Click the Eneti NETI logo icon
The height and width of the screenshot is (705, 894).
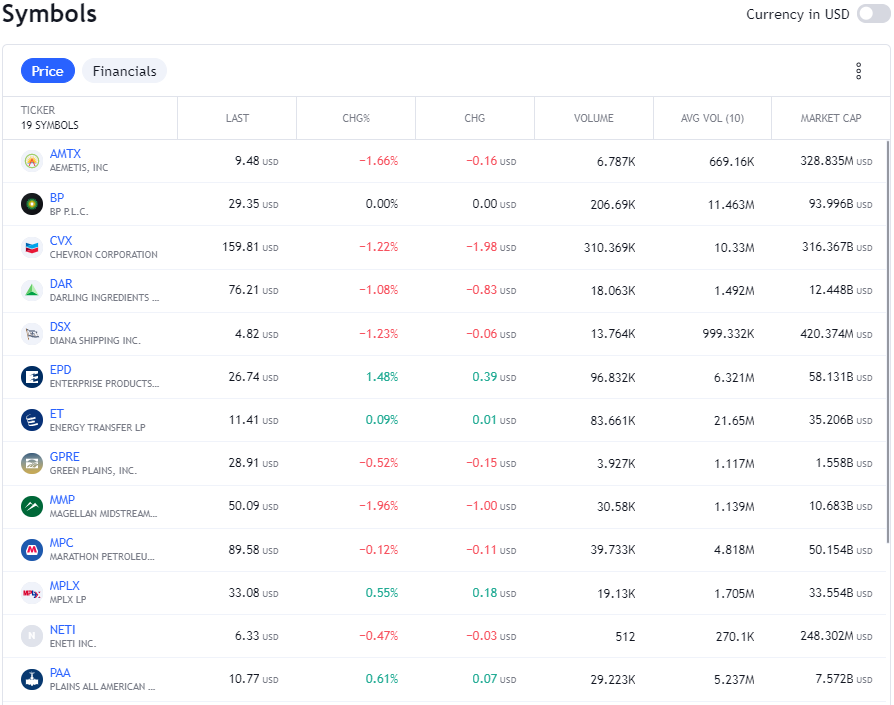point(32,636)
